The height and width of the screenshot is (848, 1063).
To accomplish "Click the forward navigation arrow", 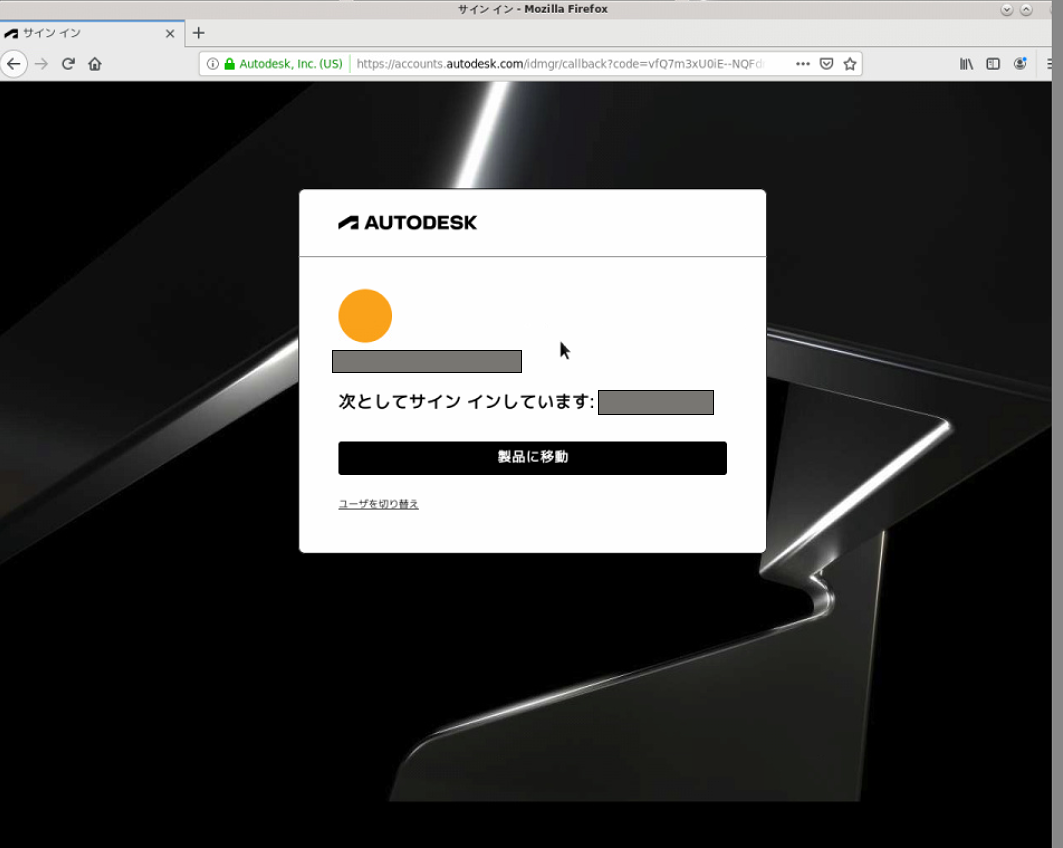I will pos(41,64).
